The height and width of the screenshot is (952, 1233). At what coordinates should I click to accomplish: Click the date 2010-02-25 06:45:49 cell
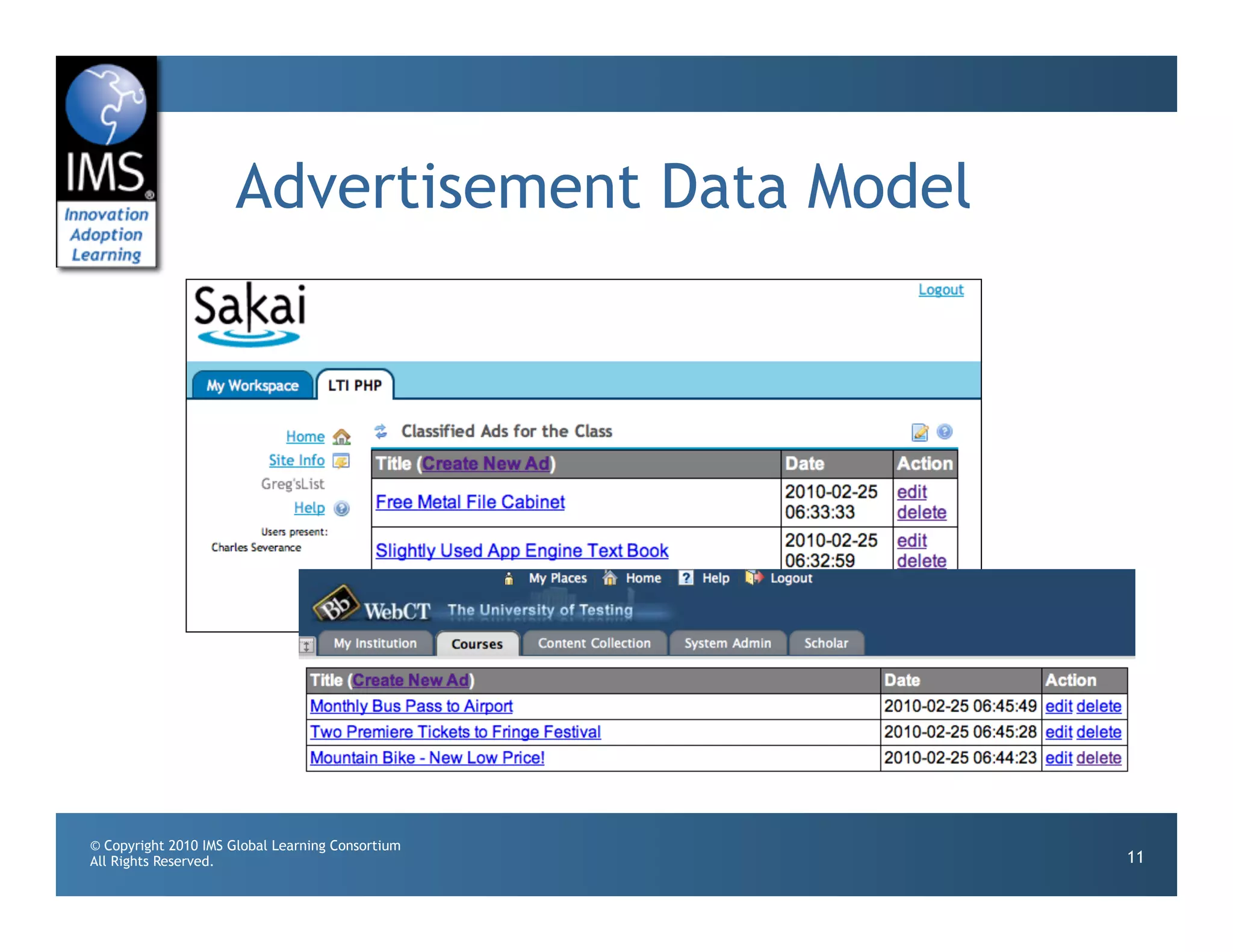tap(960, 706)
